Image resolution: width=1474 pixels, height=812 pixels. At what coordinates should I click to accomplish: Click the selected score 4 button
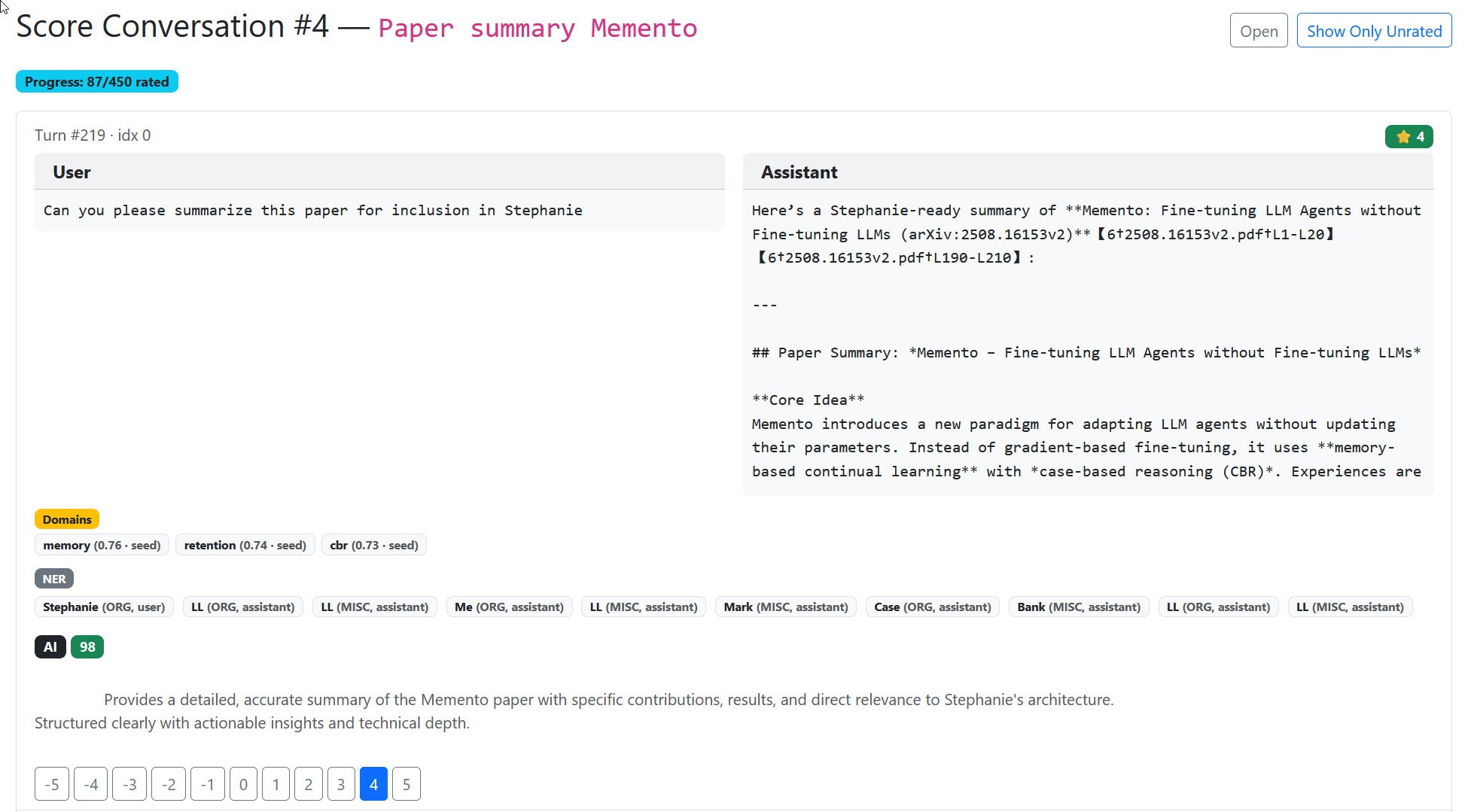point(373,784)
